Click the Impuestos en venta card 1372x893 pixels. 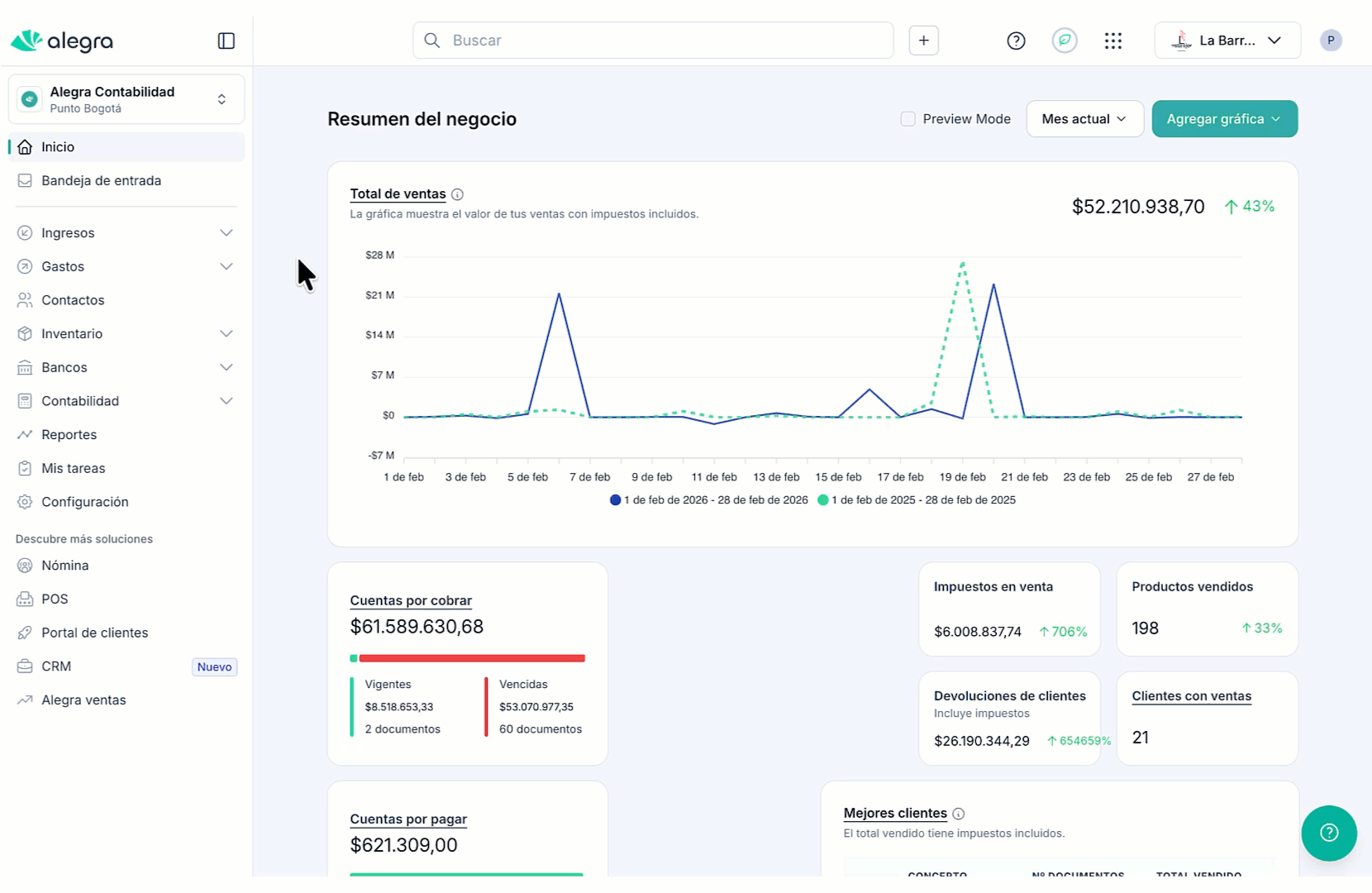[1009, 609]
